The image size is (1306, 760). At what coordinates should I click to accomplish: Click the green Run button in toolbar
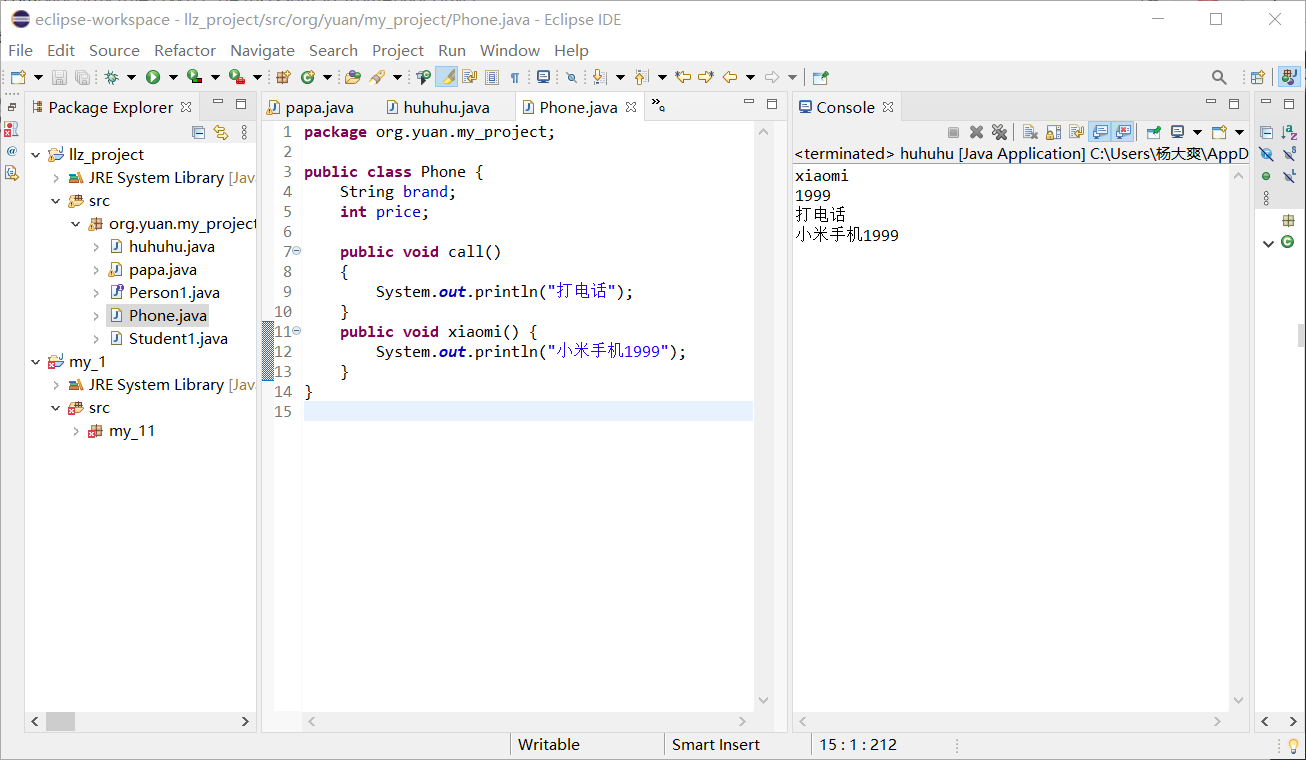click(x=153, y=77)
